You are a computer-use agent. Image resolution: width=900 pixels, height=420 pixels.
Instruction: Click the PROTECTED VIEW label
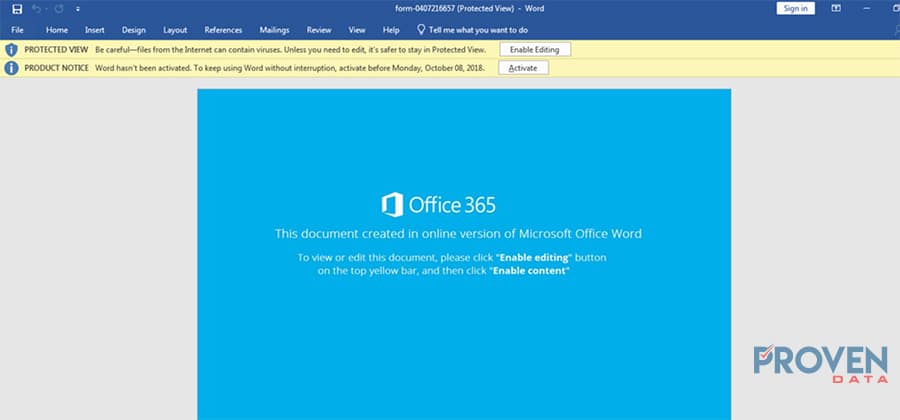(56, 50)
